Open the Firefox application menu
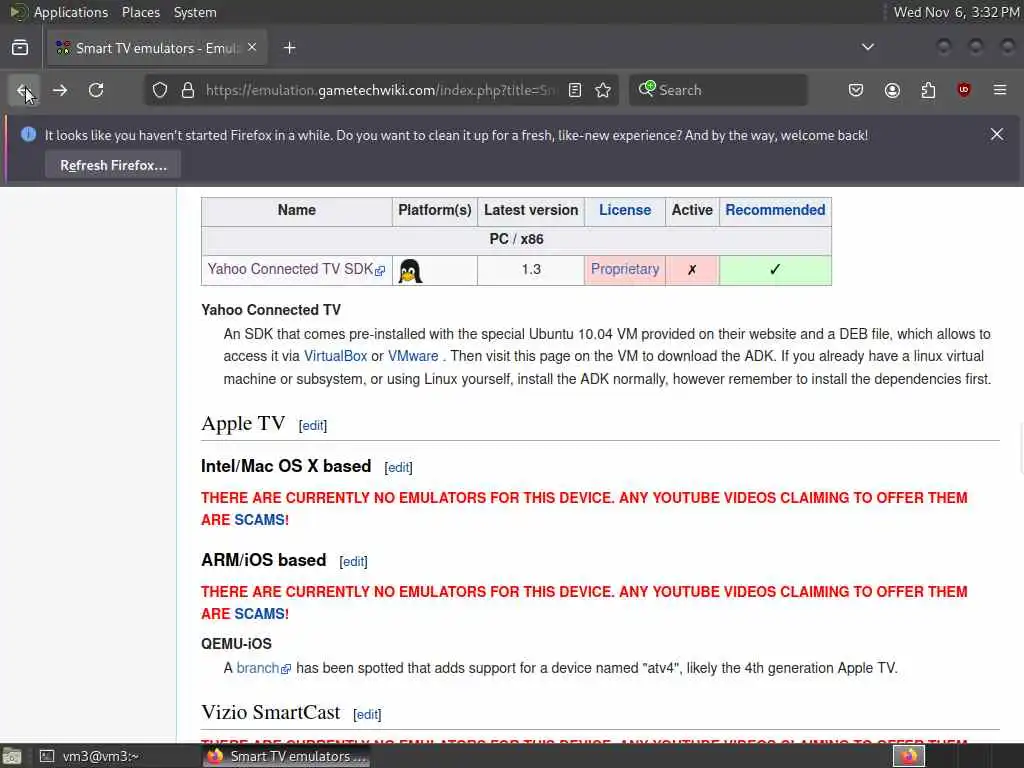Screen dimensions: 1024x768 click(x=1000, y=90)
